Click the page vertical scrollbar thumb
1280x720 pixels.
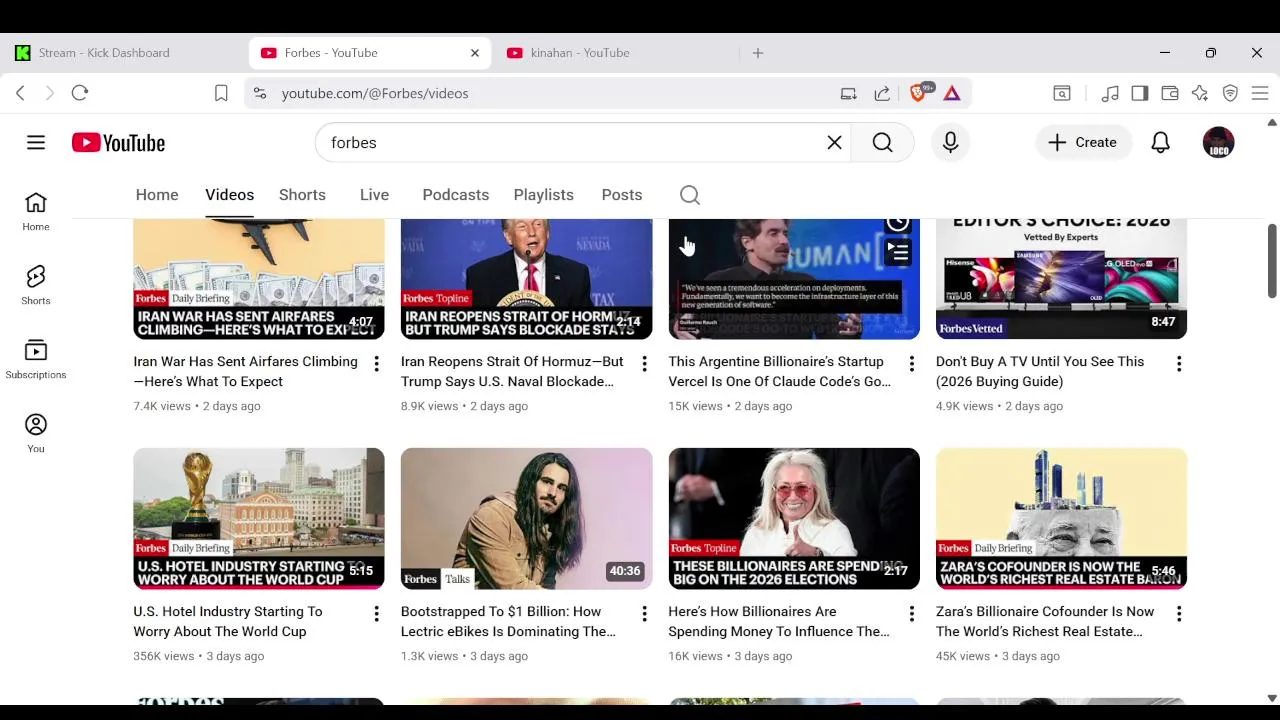[1272, 260]
